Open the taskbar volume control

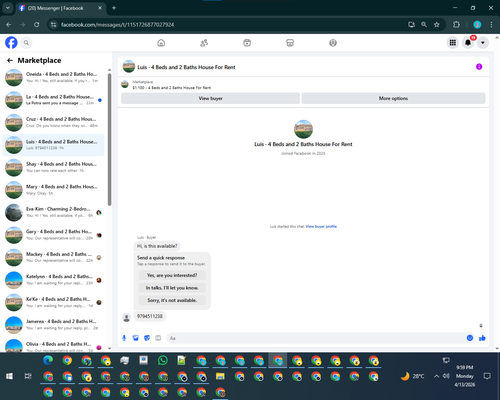tap(446, 376)
